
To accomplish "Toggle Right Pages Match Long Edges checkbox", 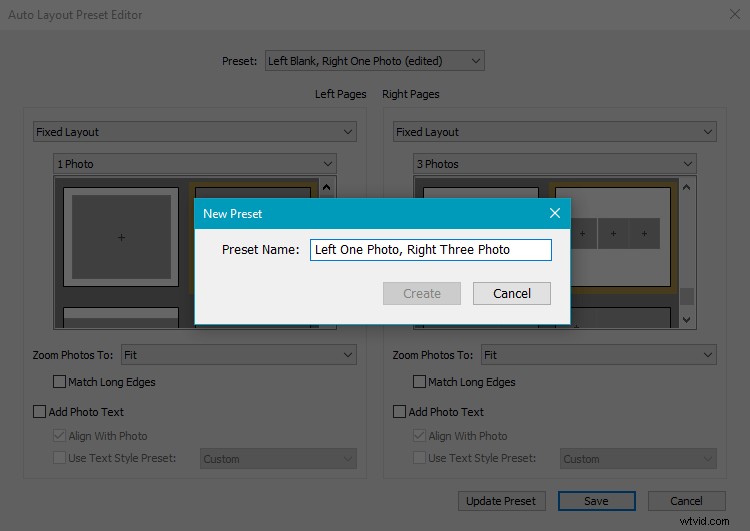I will 419,382.
